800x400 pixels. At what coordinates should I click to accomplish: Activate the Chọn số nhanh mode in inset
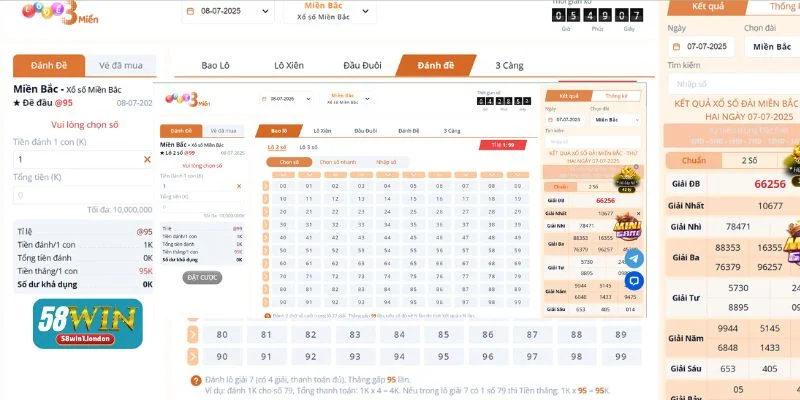pyautogui.click(x=338, y=162)
